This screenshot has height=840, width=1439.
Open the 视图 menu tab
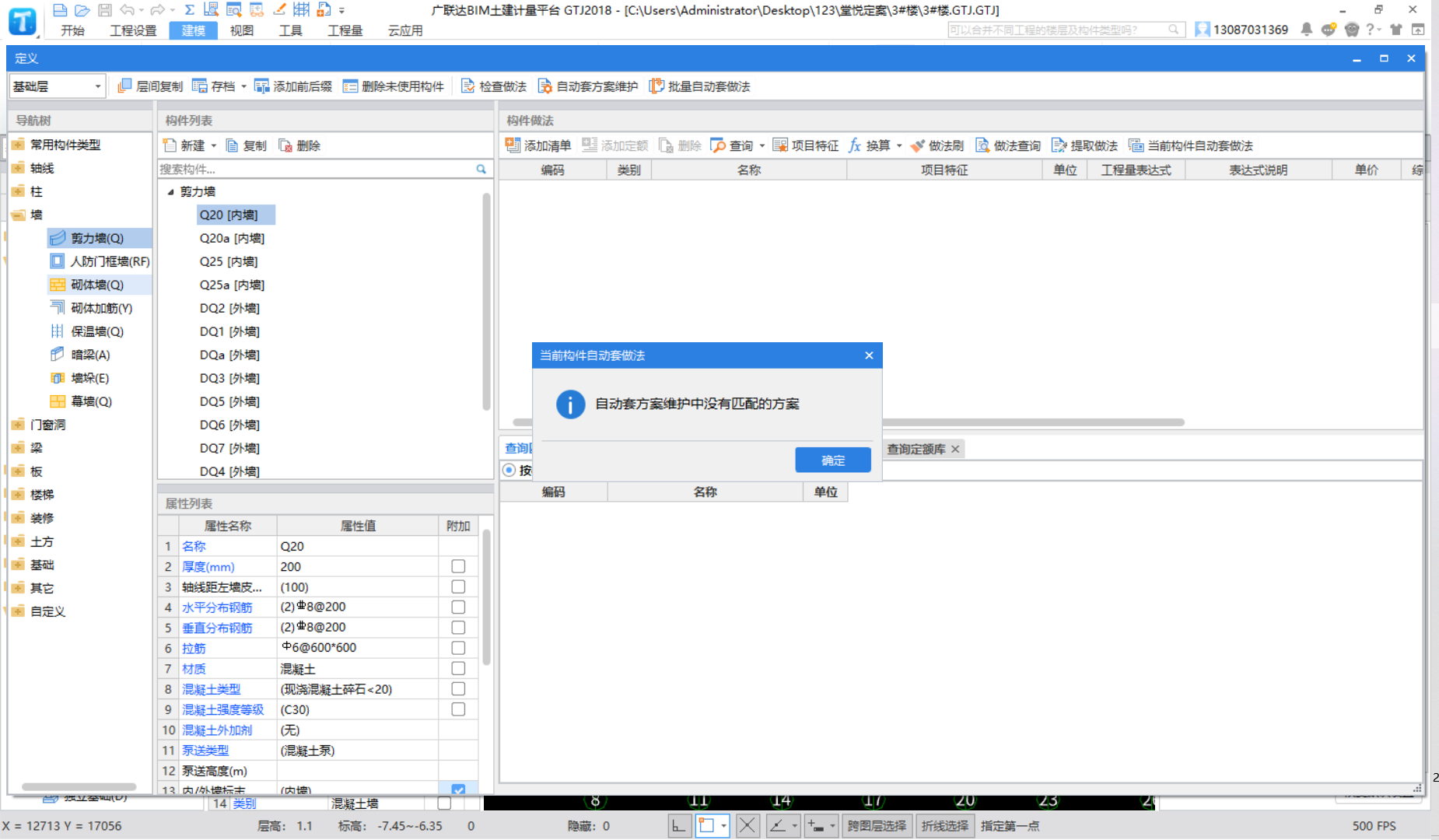pyautogui.click(x=242, y=30)
